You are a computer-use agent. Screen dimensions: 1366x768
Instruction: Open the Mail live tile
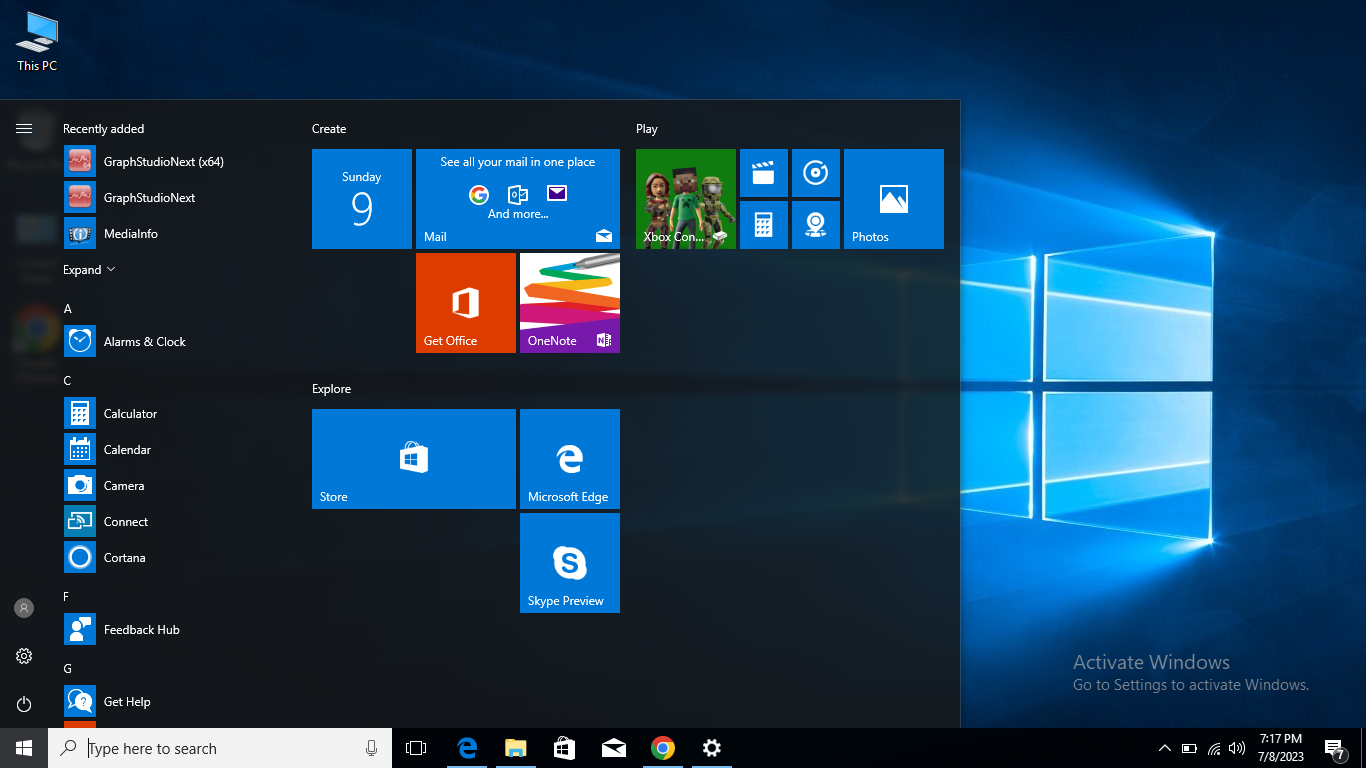pyautogui.click(x=518, y=199)
